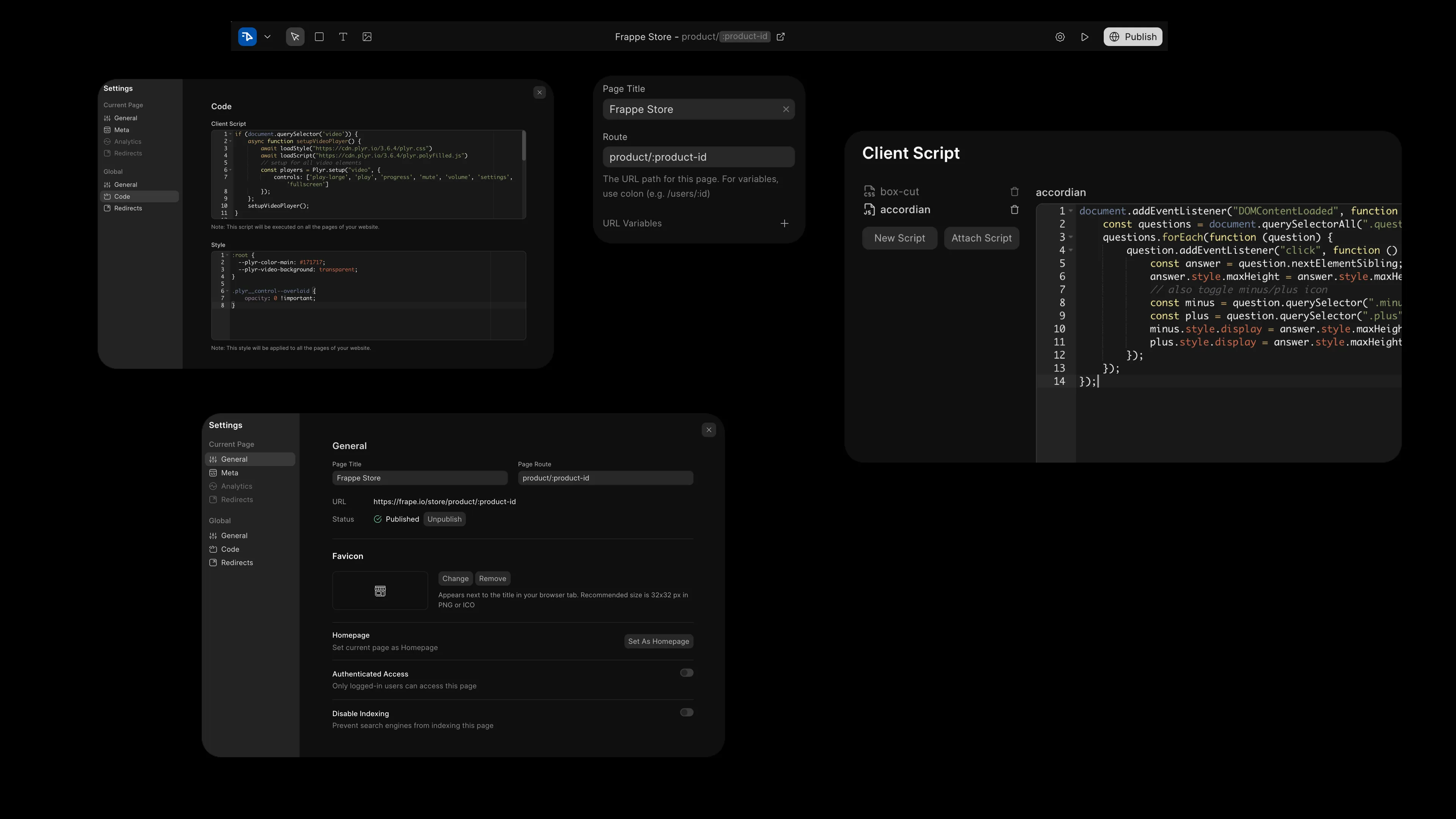Click the favicon preview thumbnail
This screenshot has width=1456, height=819.
380,591
